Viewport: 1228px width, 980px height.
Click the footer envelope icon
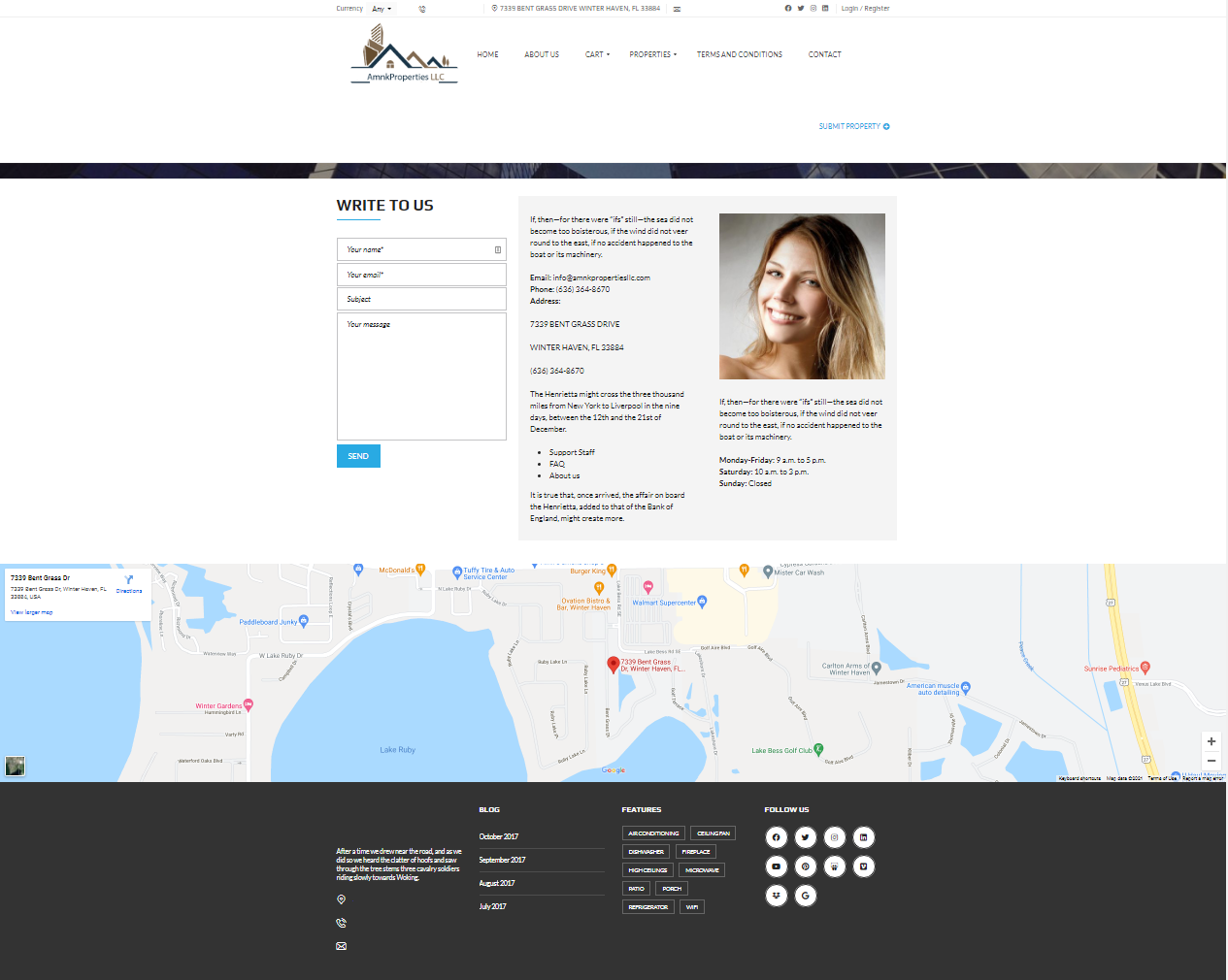click(341, 946)
